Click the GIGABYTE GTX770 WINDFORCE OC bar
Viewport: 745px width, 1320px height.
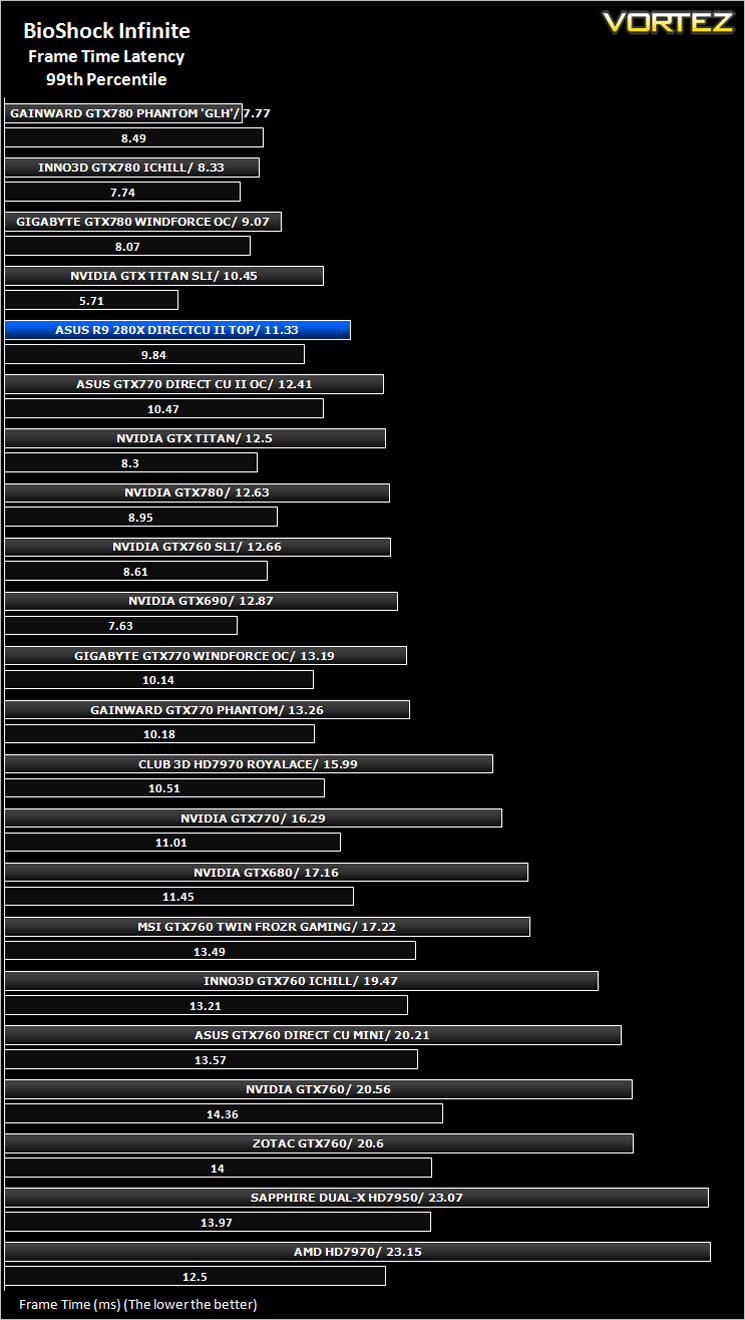206,656
